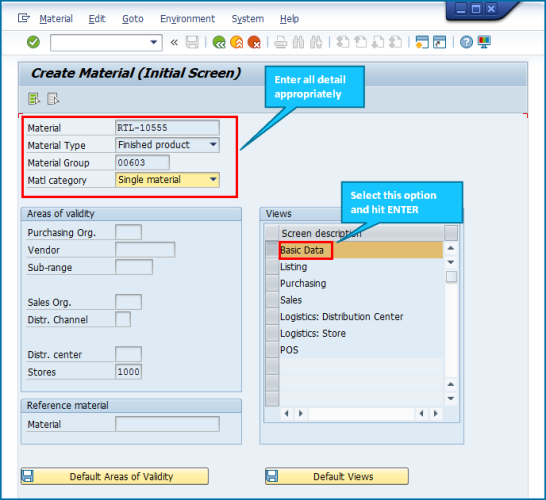This screenshot has height=500, width=546.
Task: Click the Screen description column header
Action: click(361, 233)
